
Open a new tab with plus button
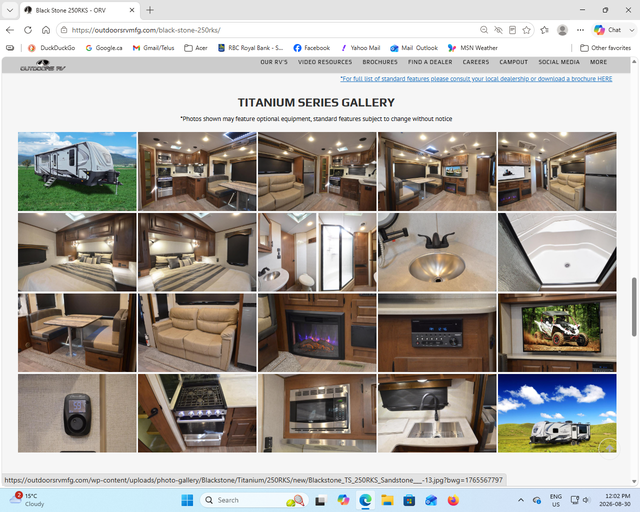pos(150,10)
